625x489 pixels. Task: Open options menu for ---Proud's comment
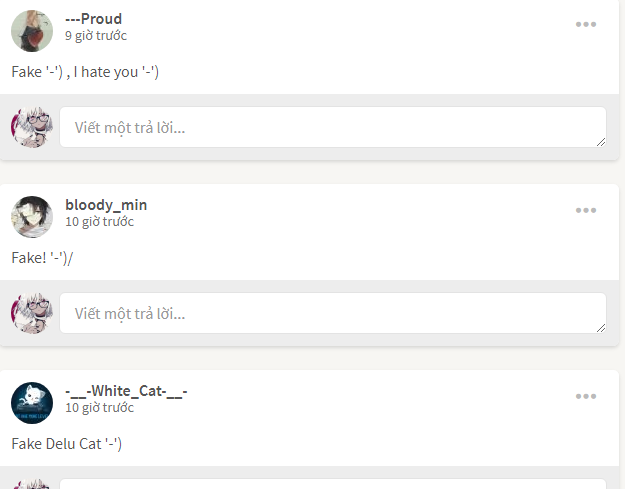pos(586,24)
